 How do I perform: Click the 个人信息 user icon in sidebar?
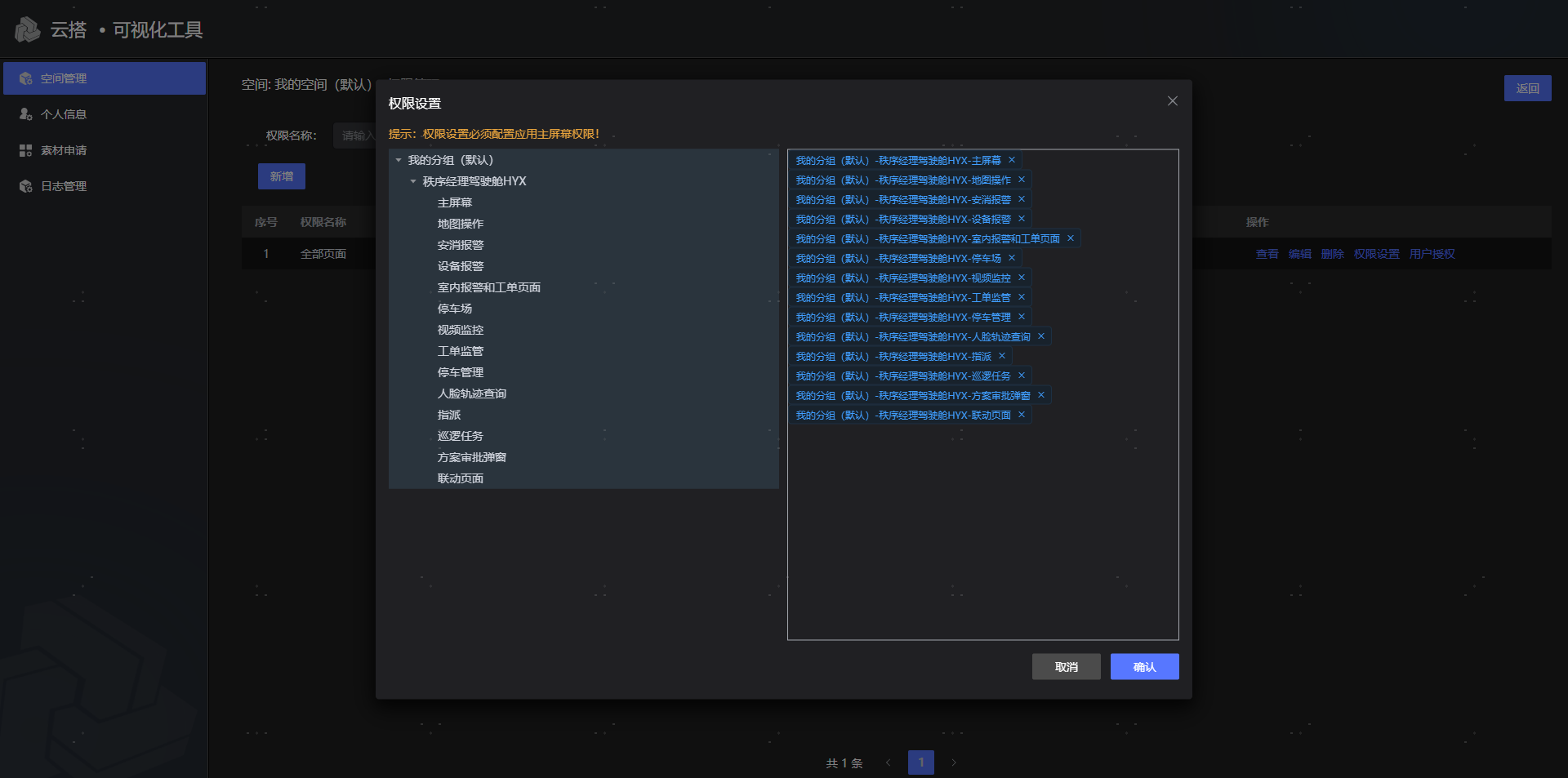[x=24, y=114]
